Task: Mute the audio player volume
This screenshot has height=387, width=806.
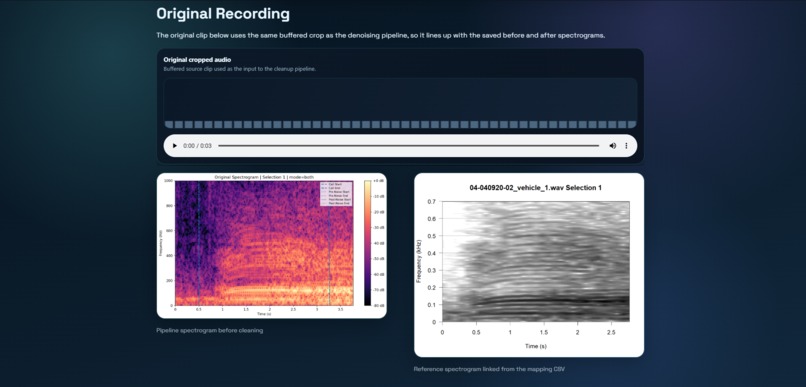Action: pyautogui.click(x=613, y=146)
